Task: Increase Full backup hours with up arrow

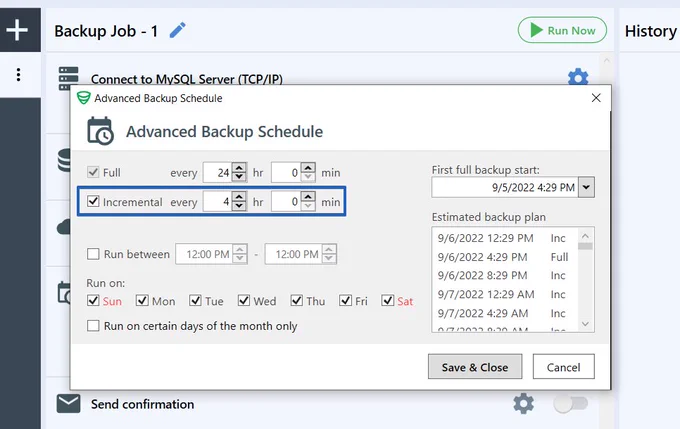Action: [x=239, y=167]
